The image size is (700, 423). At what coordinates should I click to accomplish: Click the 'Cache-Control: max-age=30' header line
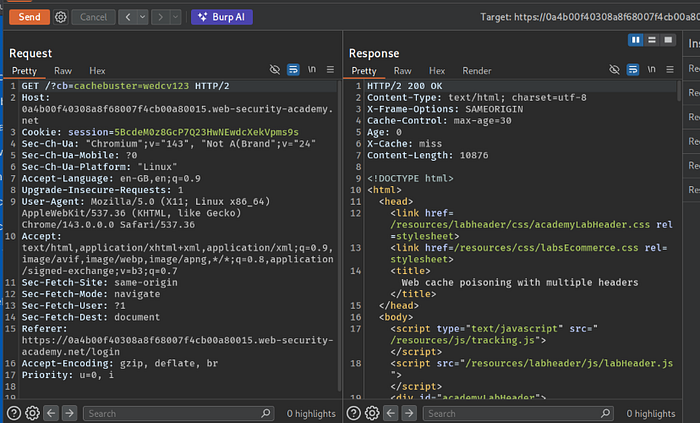tap(439, 120)
